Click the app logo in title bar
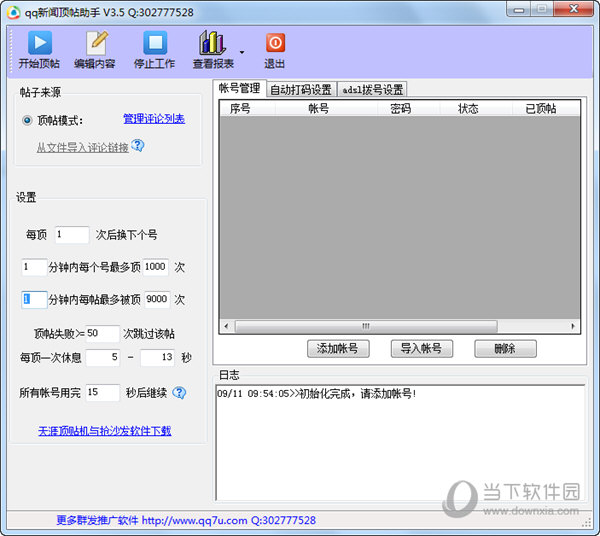 pyautogui.click(x=14, y=13)
